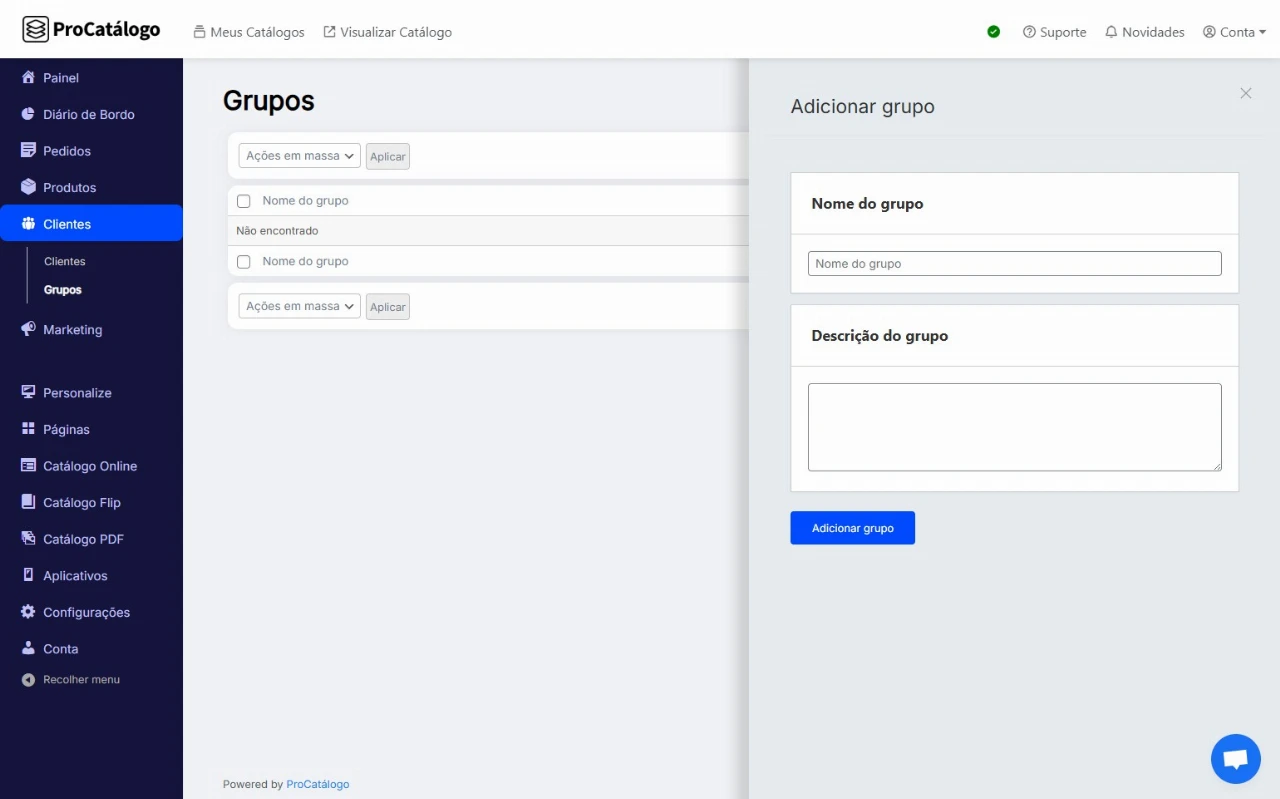Image resolution: width=1280 pixels, height=799 pixels.
Task: Click the Marketing megaphone icon
Action: coord(28,330)
